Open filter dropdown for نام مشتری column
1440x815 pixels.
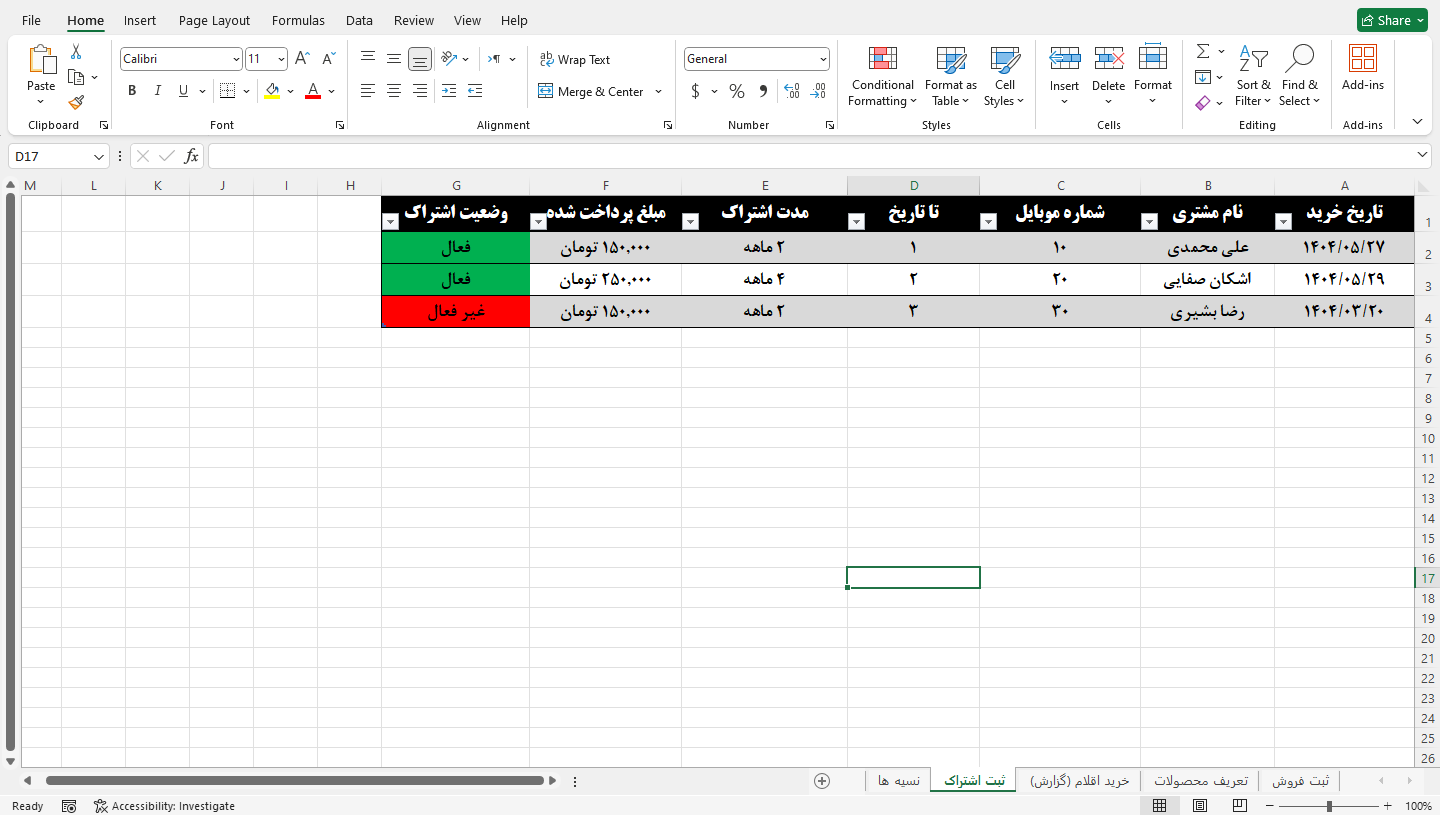(1149, 222)
